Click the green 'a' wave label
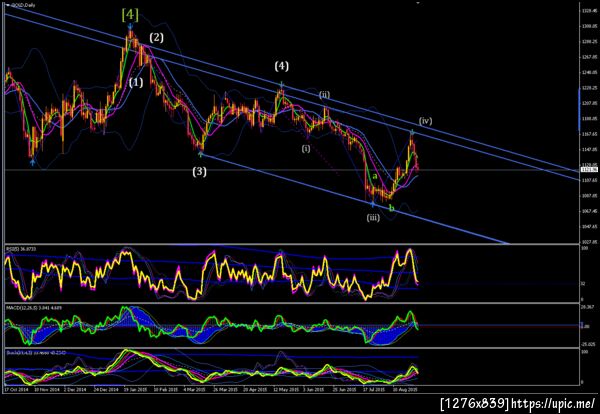600x414 pixels. point(375,176)
